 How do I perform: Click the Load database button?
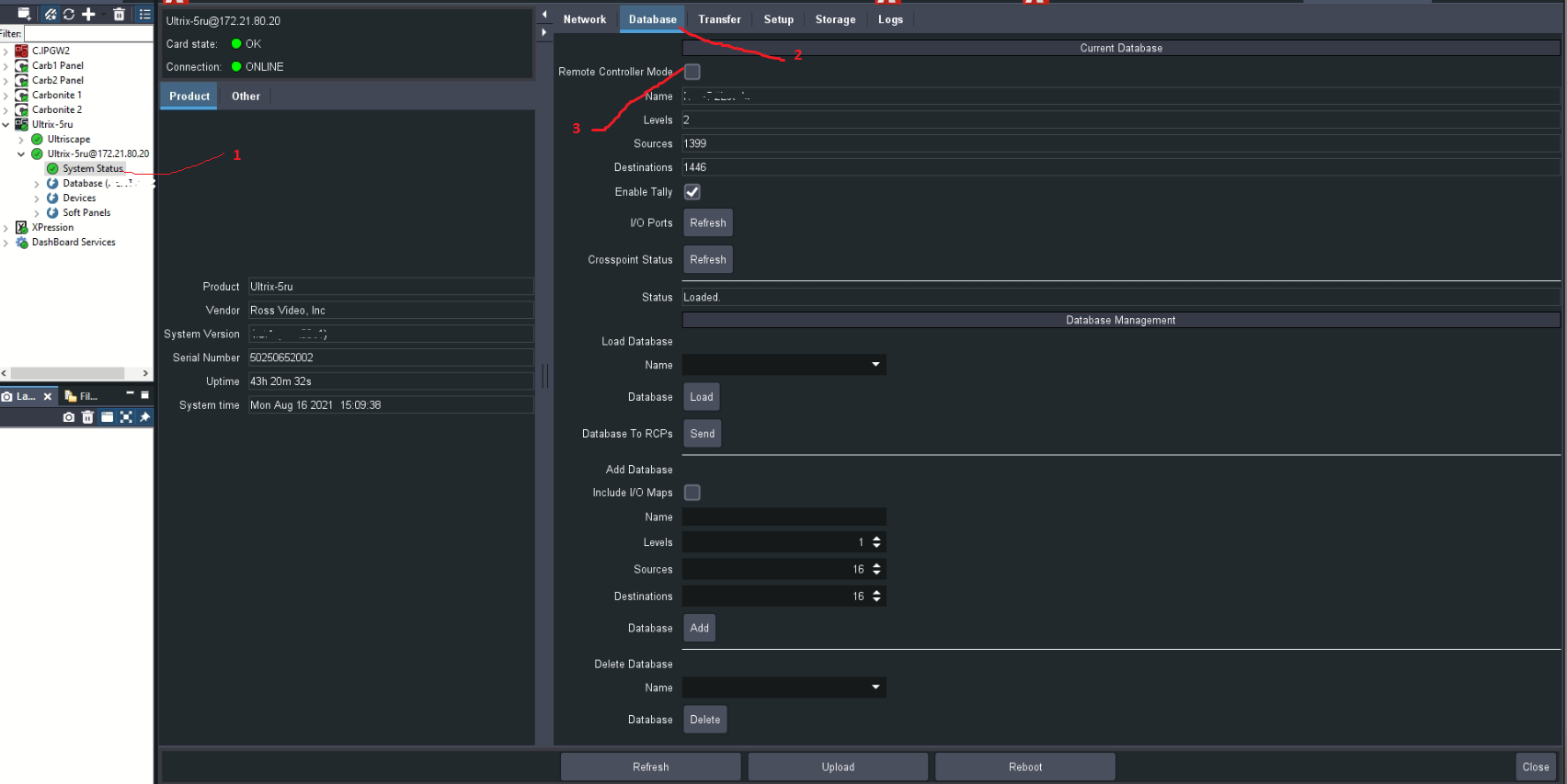[x=702, y=397]
